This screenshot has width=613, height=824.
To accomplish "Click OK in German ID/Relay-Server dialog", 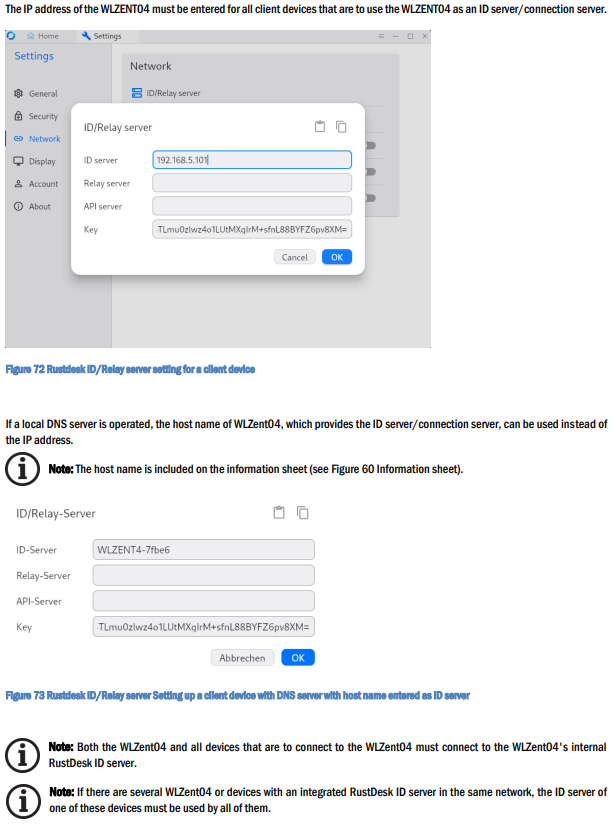I will pos(298,658).
